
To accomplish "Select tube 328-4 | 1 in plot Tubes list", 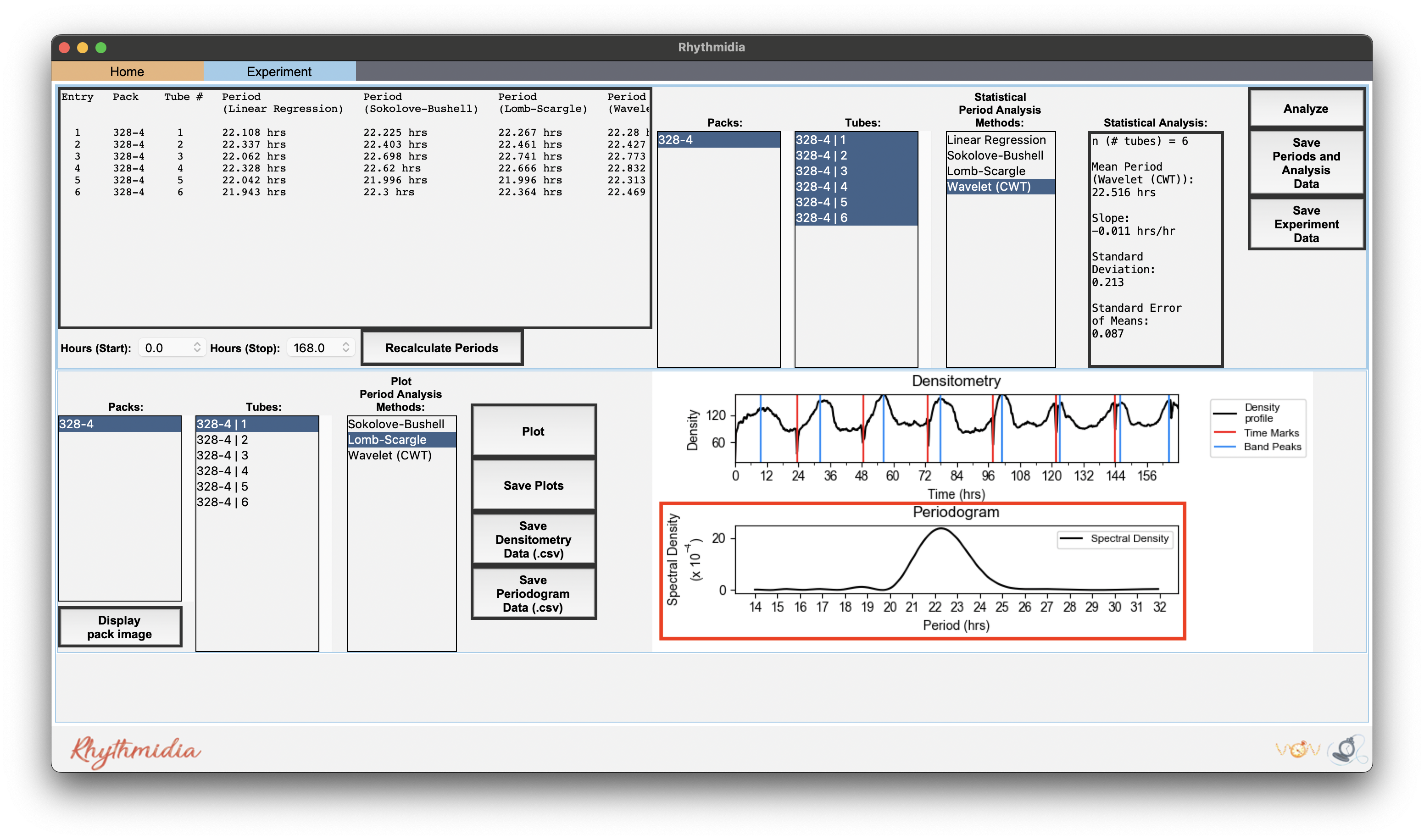I will pyautogui.click(x=257, y=423).
